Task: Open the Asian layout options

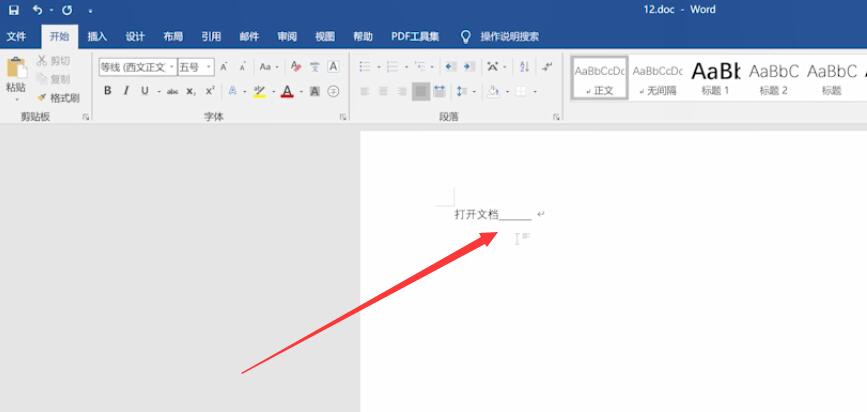Action: pos(493,67)
